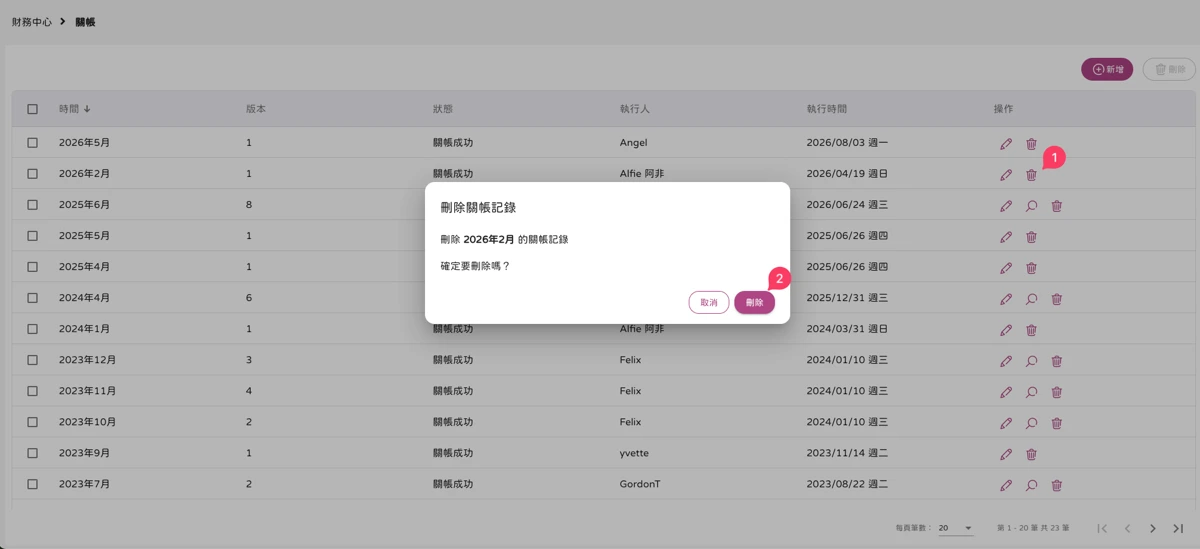Tick the 2024年4月 row checkbox

[33, 298]
